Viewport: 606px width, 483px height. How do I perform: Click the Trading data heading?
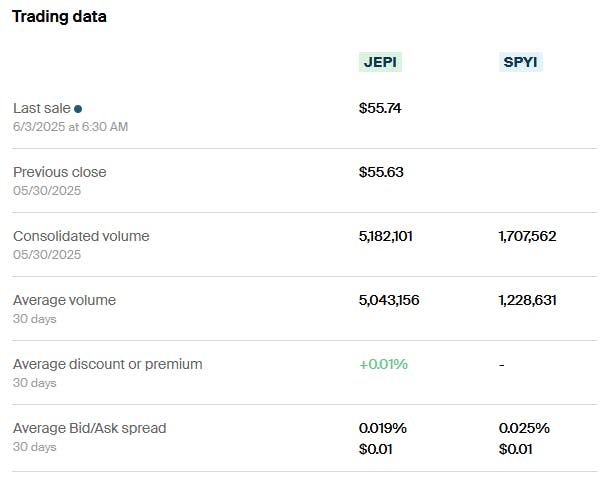click(58, 16)
